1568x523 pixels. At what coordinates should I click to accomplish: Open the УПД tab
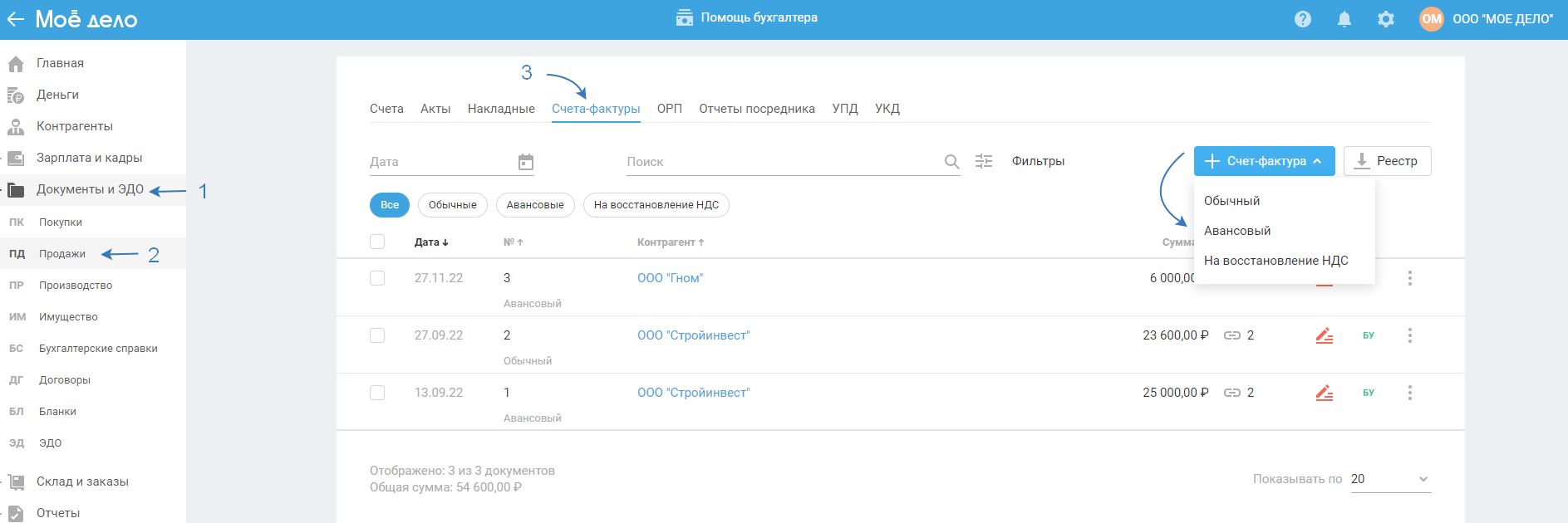tap(844, 109)
